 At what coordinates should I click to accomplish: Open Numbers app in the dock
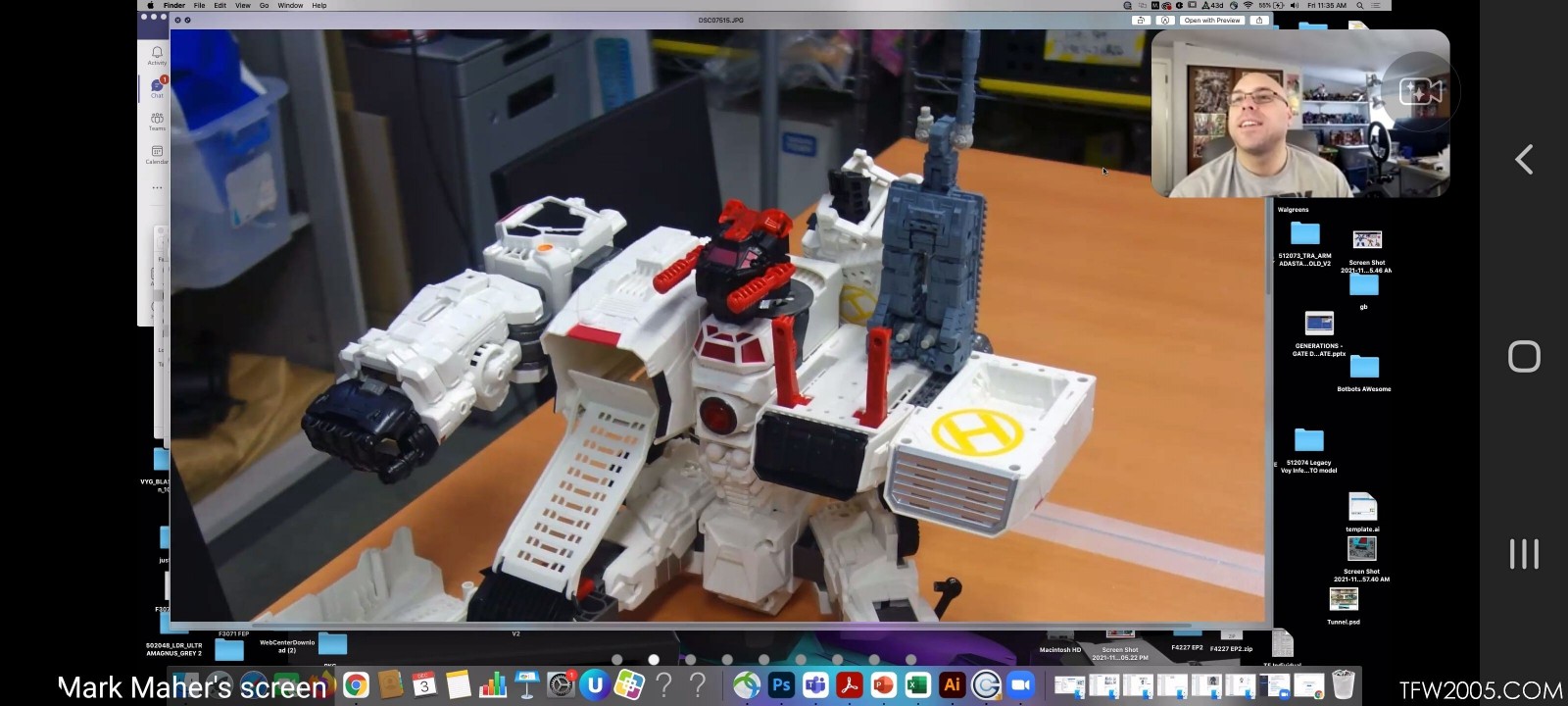click(x=492, y=684)
